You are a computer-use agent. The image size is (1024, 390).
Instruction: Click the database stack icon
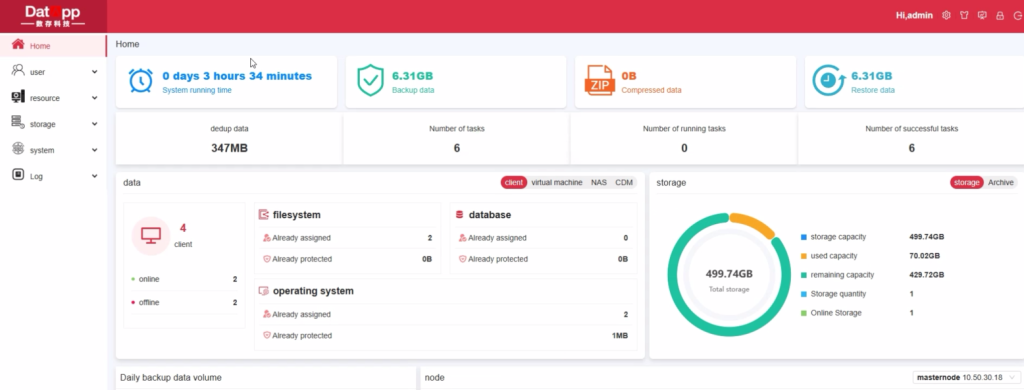(459, 214)
